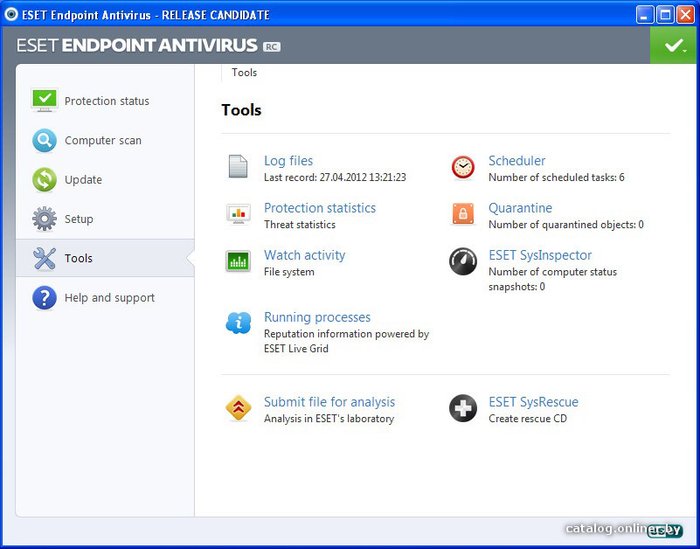Click the Watch activity green graph icon
700x549 pixels.
click(238, 262)
